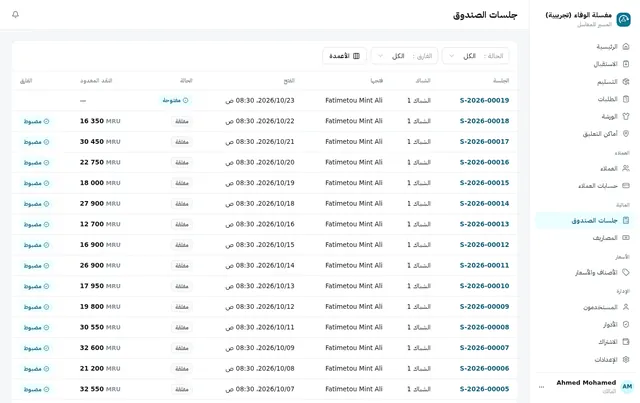This screenshot has width=640, height=403.
Task: Open session S-2026-00014
Action: coord(484,203)
